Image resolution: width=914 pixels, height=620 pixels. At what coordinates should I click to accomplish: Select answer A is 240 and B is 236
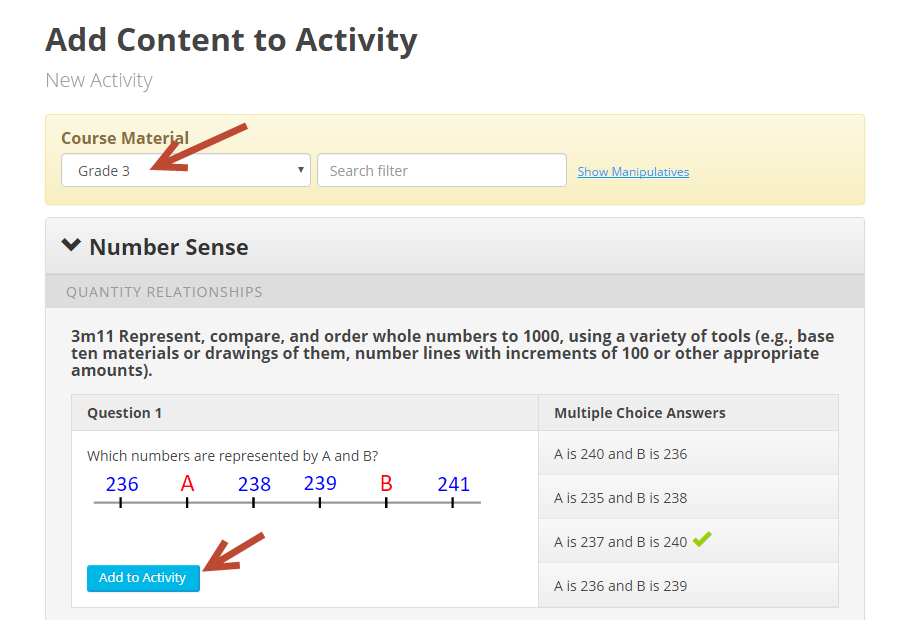(x=688, y=453)
